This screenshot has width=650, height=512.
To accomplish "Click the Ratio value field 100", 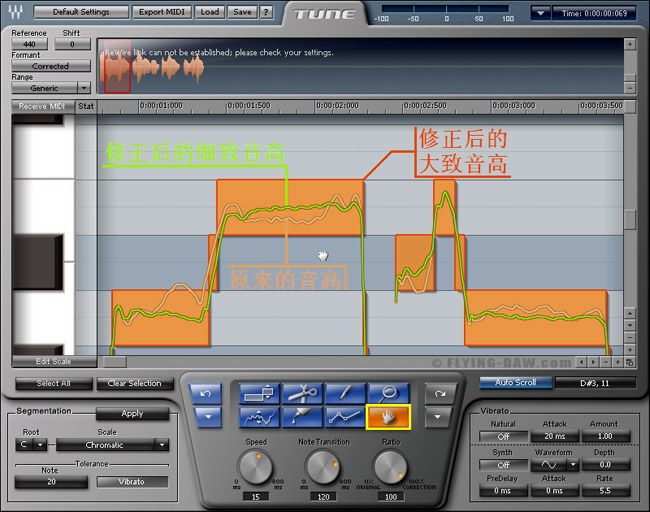I will [391, 496].
